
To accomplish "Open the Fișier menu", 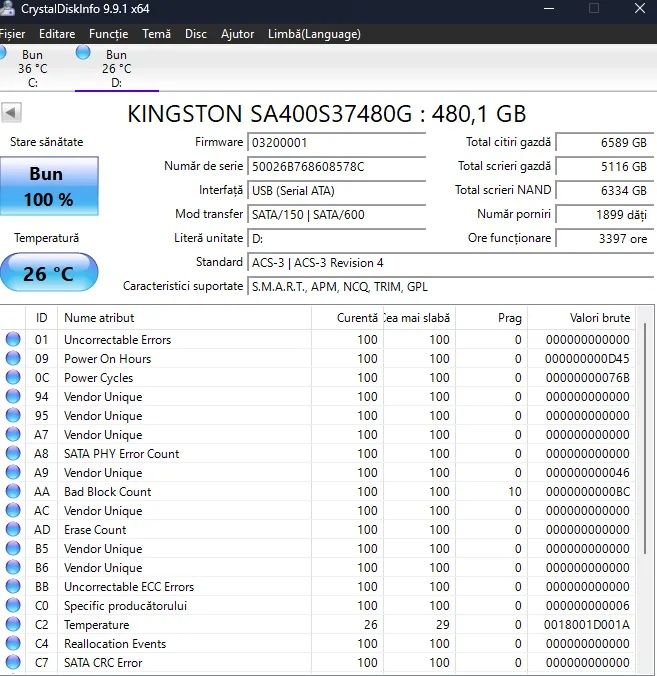I will (x=12, y=34).
